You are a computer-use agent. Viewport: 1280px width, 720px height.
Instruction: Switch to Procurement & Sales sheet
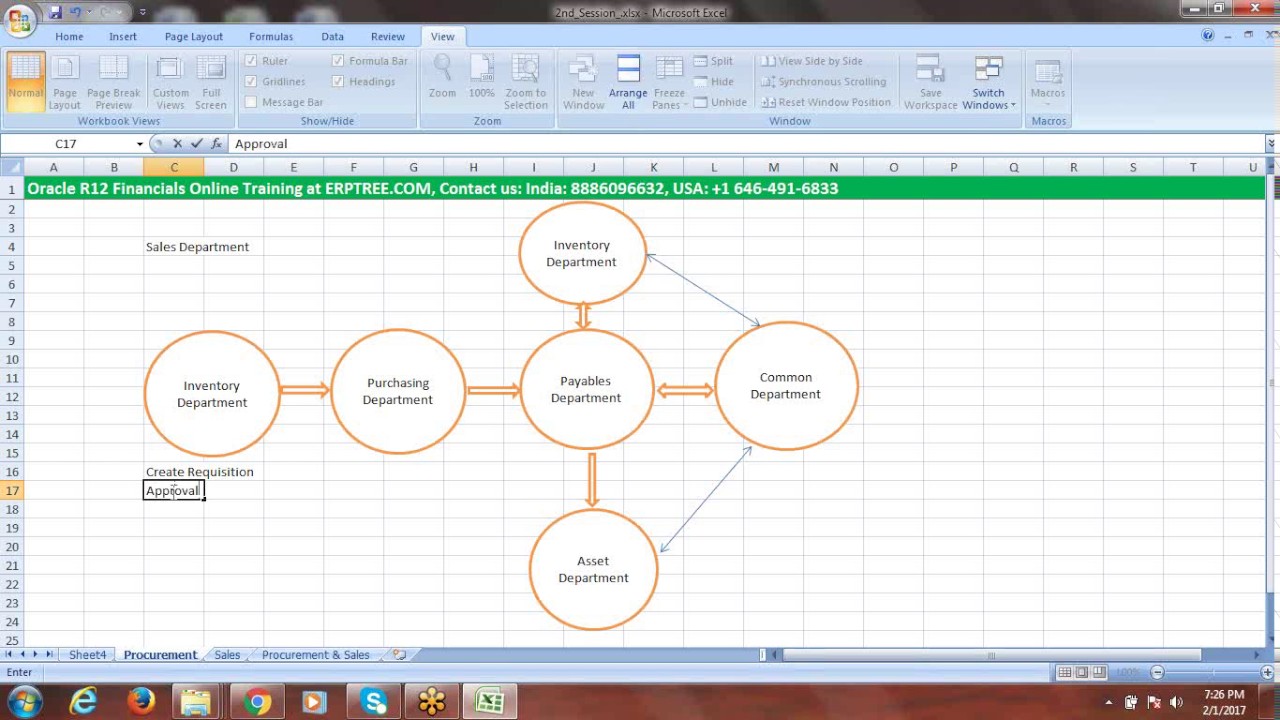315,655
